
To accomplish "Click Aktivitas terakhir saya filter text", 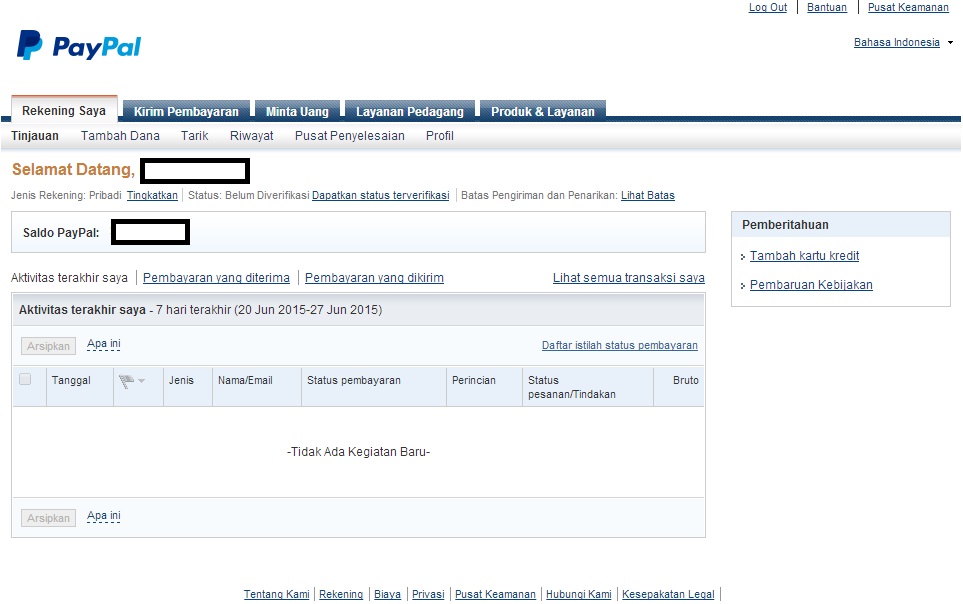I will 69,278.
